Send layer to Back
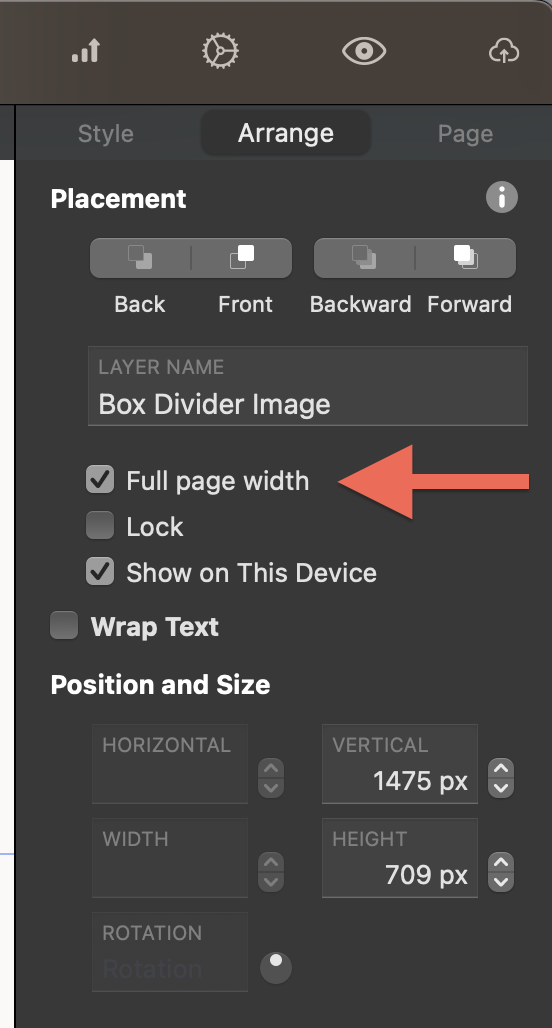552x1028 pixels. pos(140,258)
